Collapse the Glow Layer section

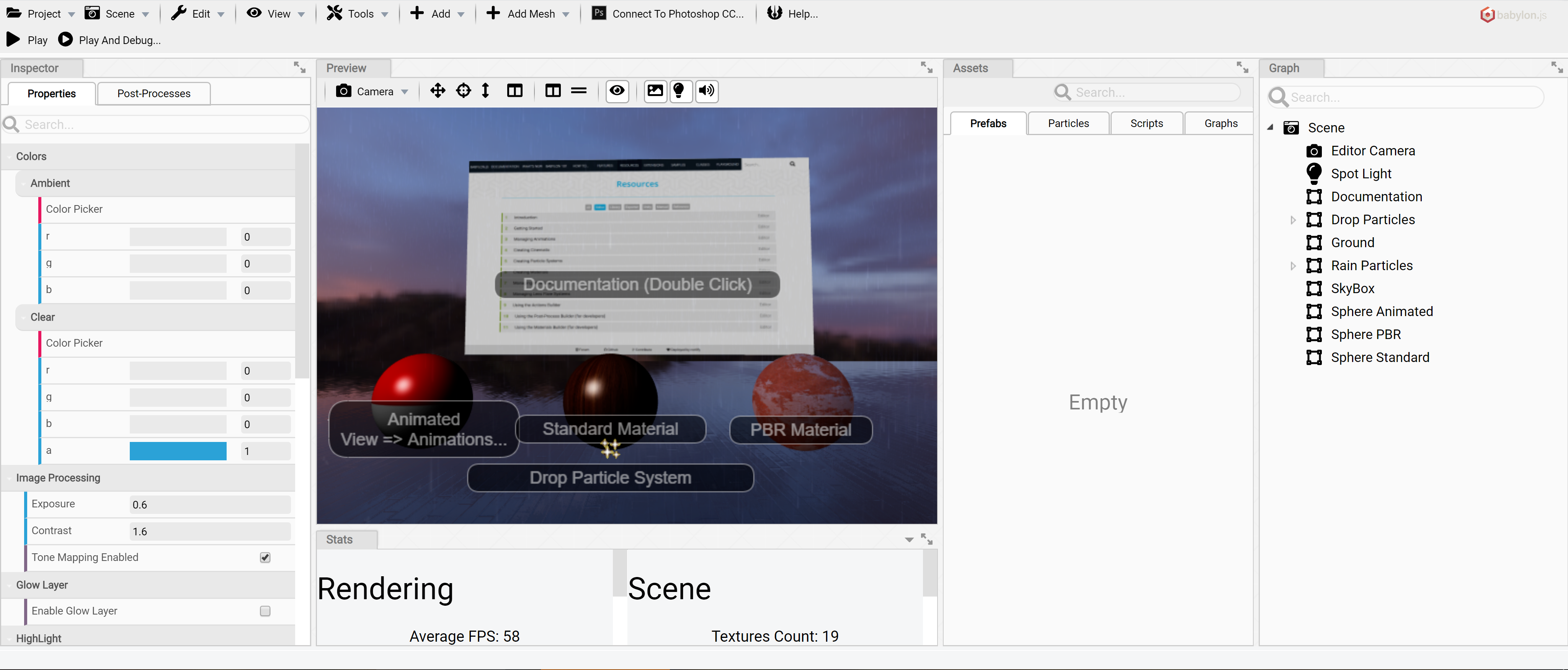tap(148, 585)
